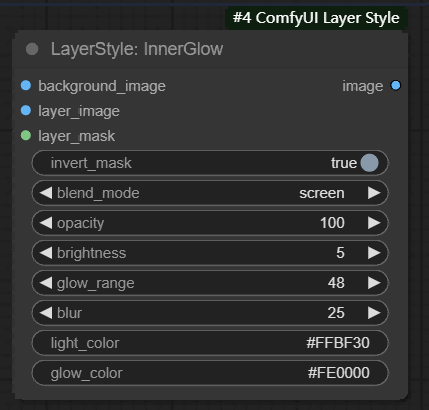Click the green layer_mask input connector
The image size is (429, 410).
pos(26,135)
